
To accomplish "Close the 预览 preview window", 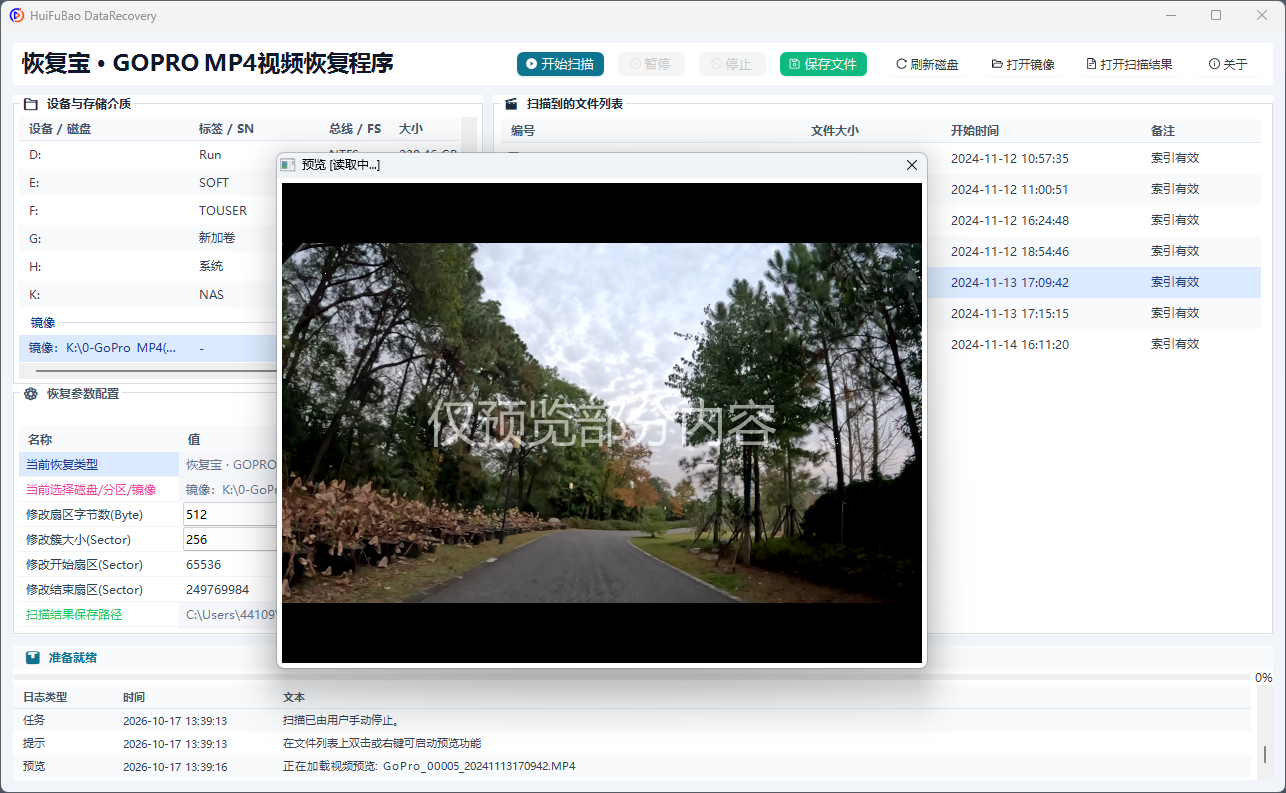I will pyautogui.click(x=911, y=165).
